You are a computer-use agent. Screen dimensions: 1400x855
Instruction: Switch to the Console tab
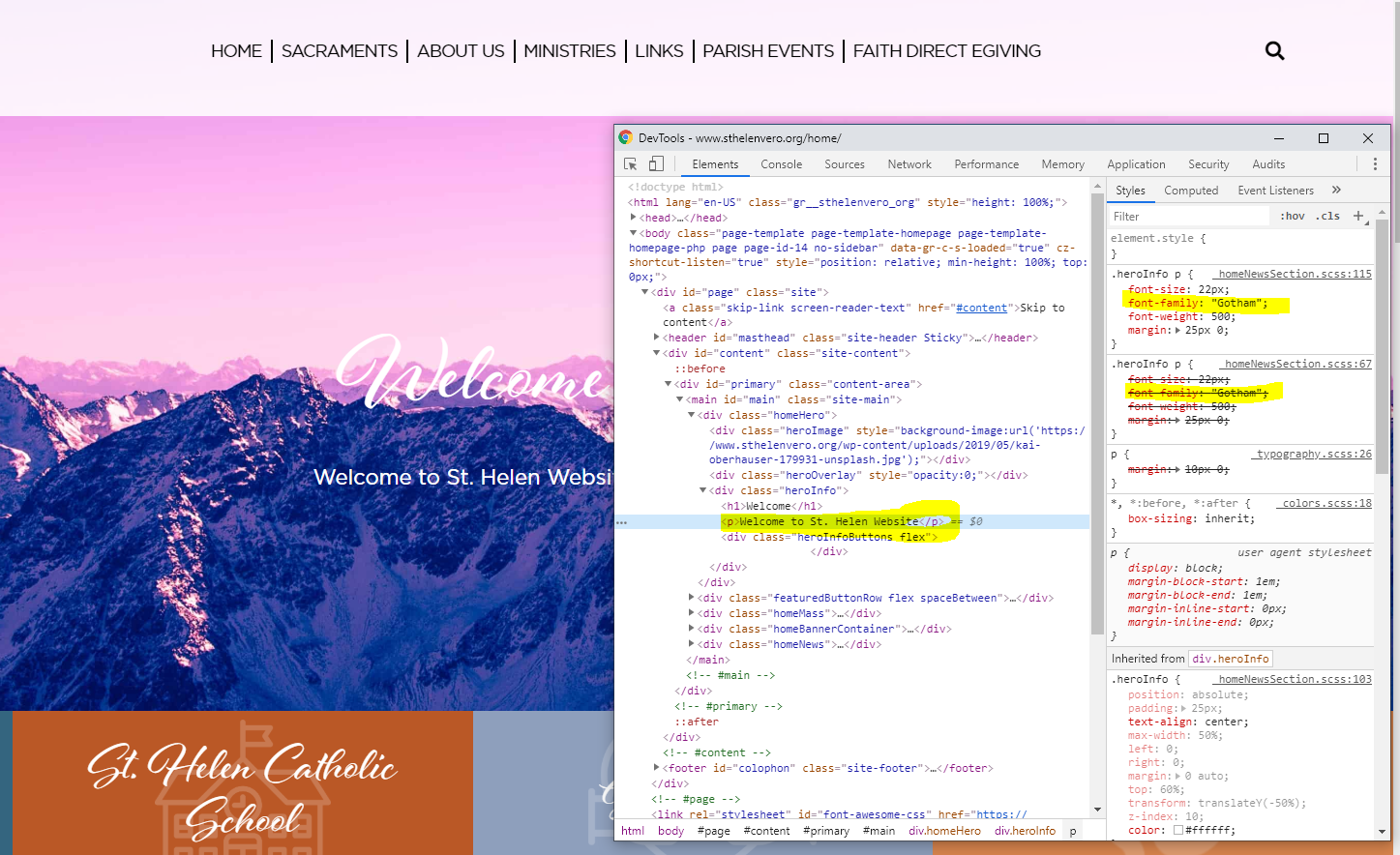[x=781, y=164]
